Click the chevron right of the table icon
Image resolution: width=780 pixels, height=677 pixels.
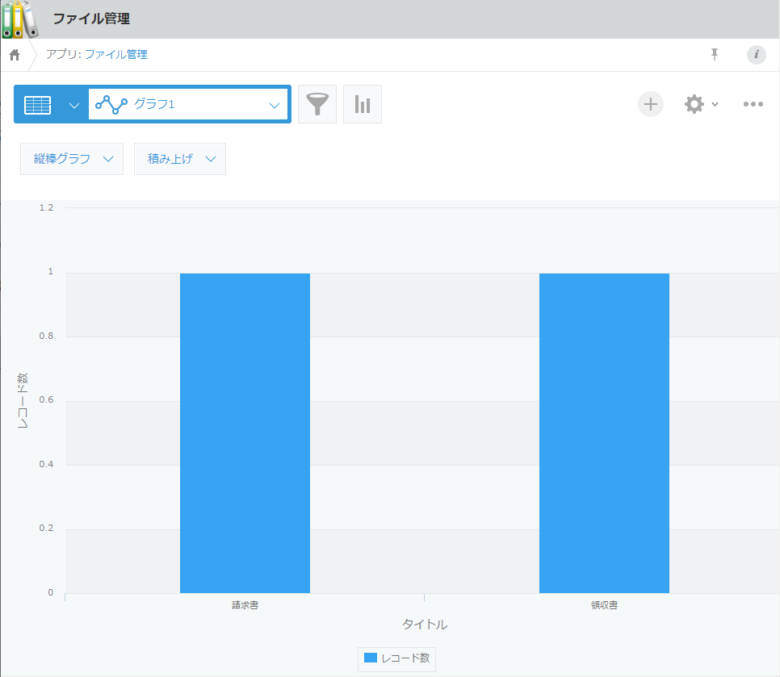tap(74, 104)
